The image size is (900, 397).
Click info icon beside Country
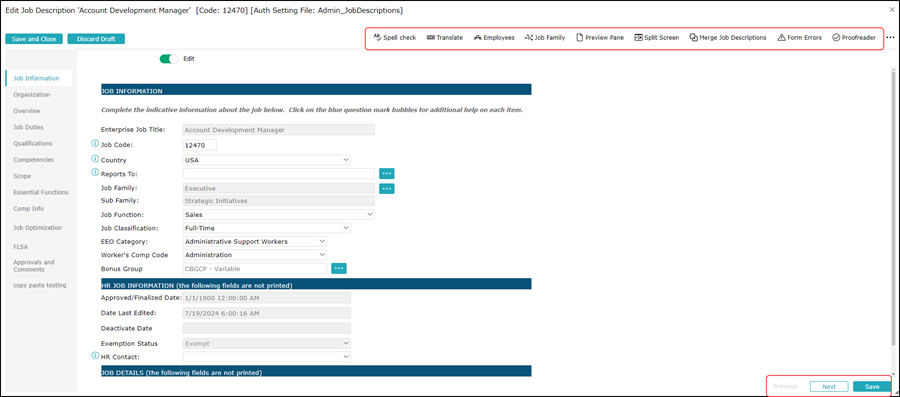(x=95, y=159)
